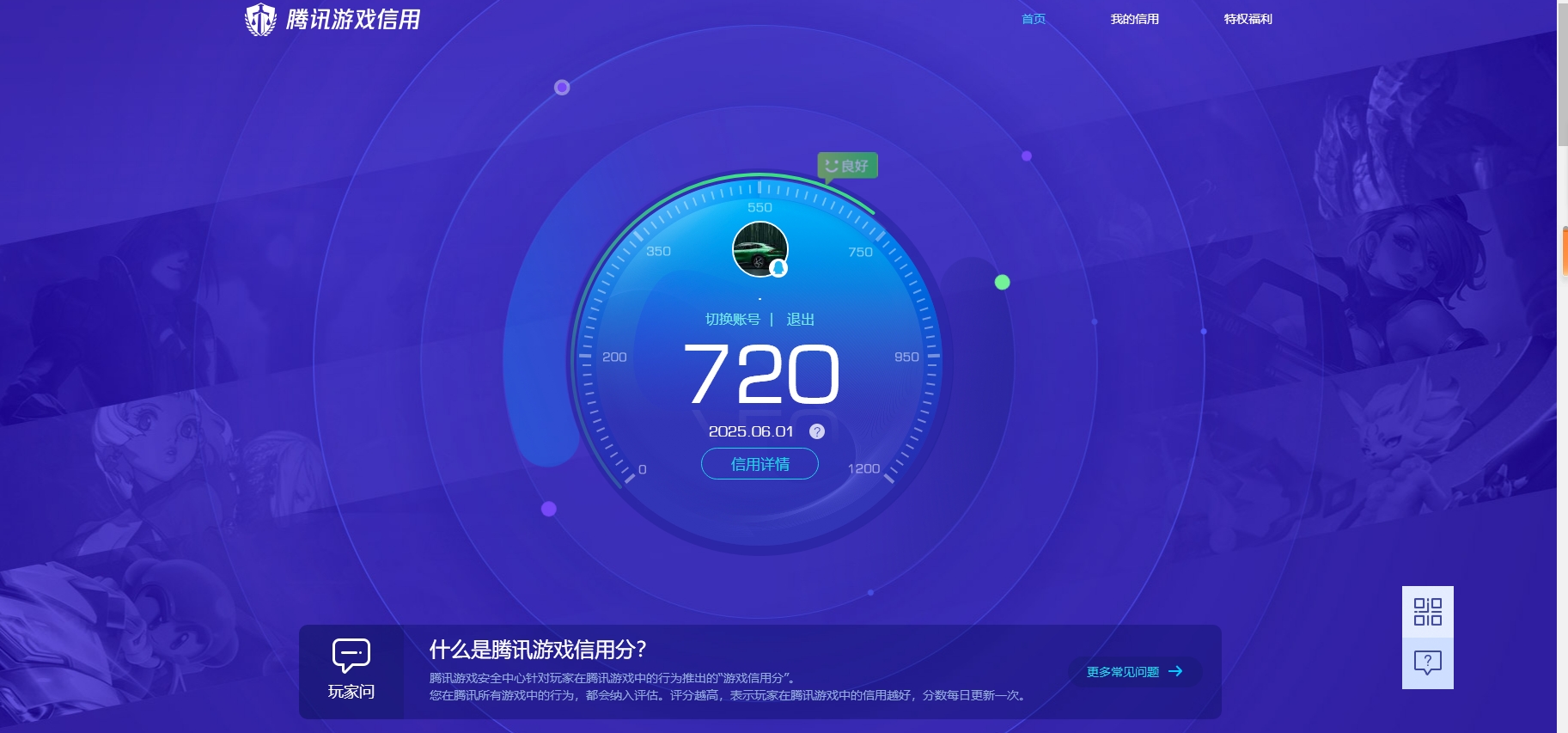This screenshot has width=1568, height=733.
Task: Open the 特权福利 menu item
Action: pos(1248,19)
